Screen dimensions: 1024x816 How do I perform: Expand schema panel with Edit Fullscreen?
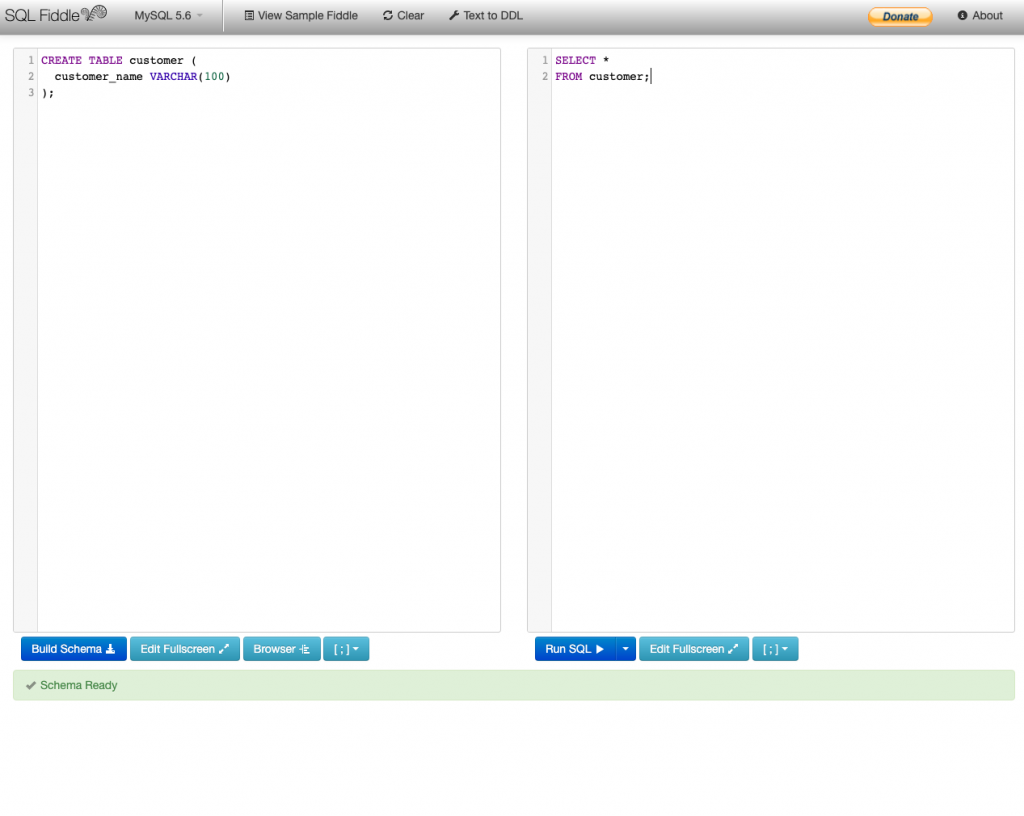coord(184,649)
